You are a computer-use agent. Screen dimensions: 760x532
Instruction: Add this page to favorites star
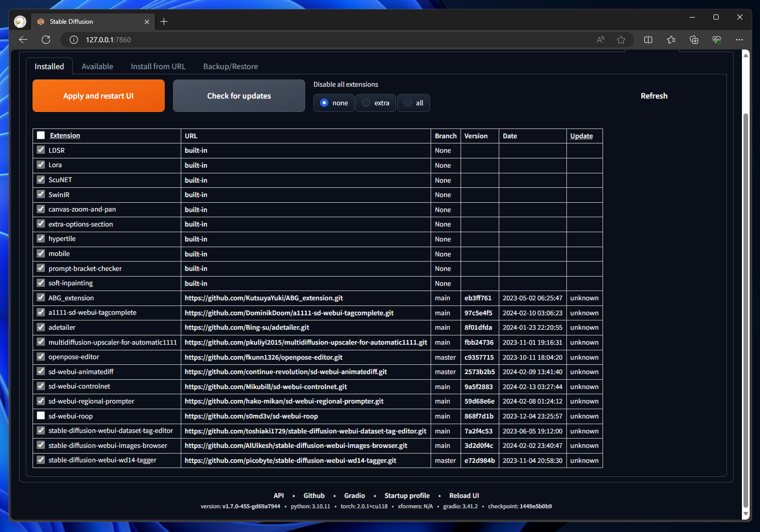pyautogui.click(x=621, y=40)
